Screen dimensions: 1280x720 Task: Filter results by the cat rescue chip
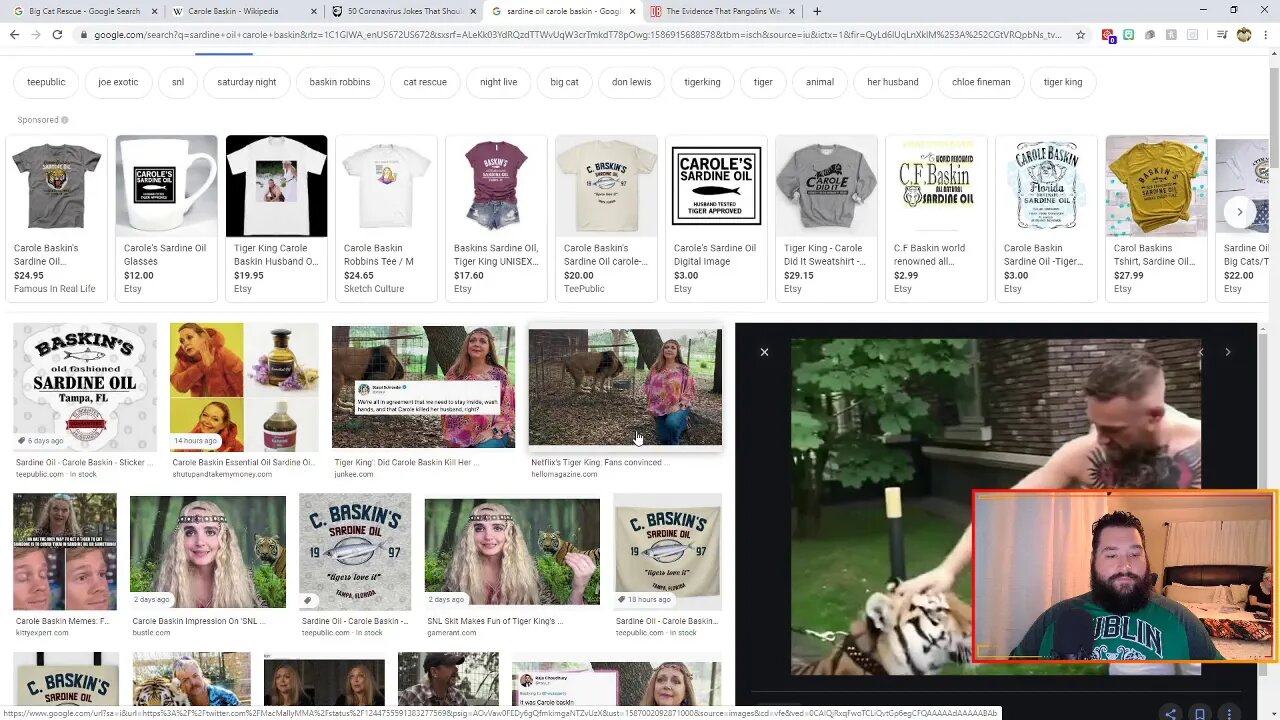(x=425, y=82)
